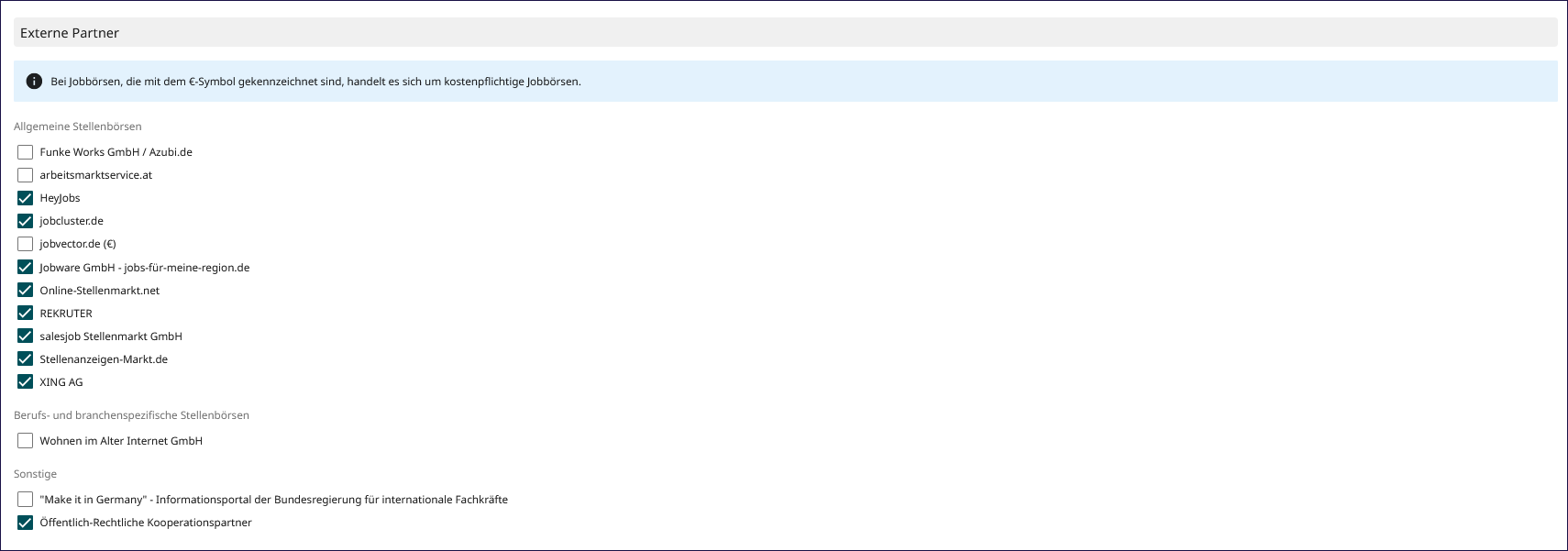Enable the Funke Works GmbH / Azubi.de checkbox
Image resolution: width=1568 pixels, height=551 pixels.
[26, 152]
